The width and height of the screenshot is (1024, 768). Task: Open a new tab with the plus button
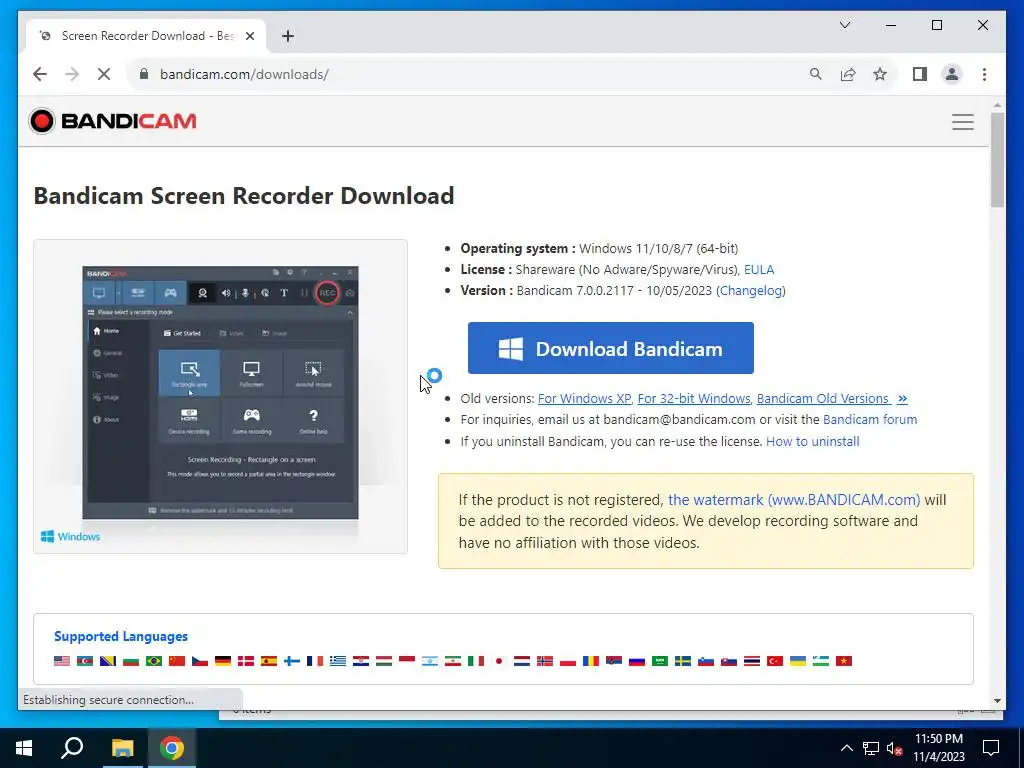(x=287, y=36)
